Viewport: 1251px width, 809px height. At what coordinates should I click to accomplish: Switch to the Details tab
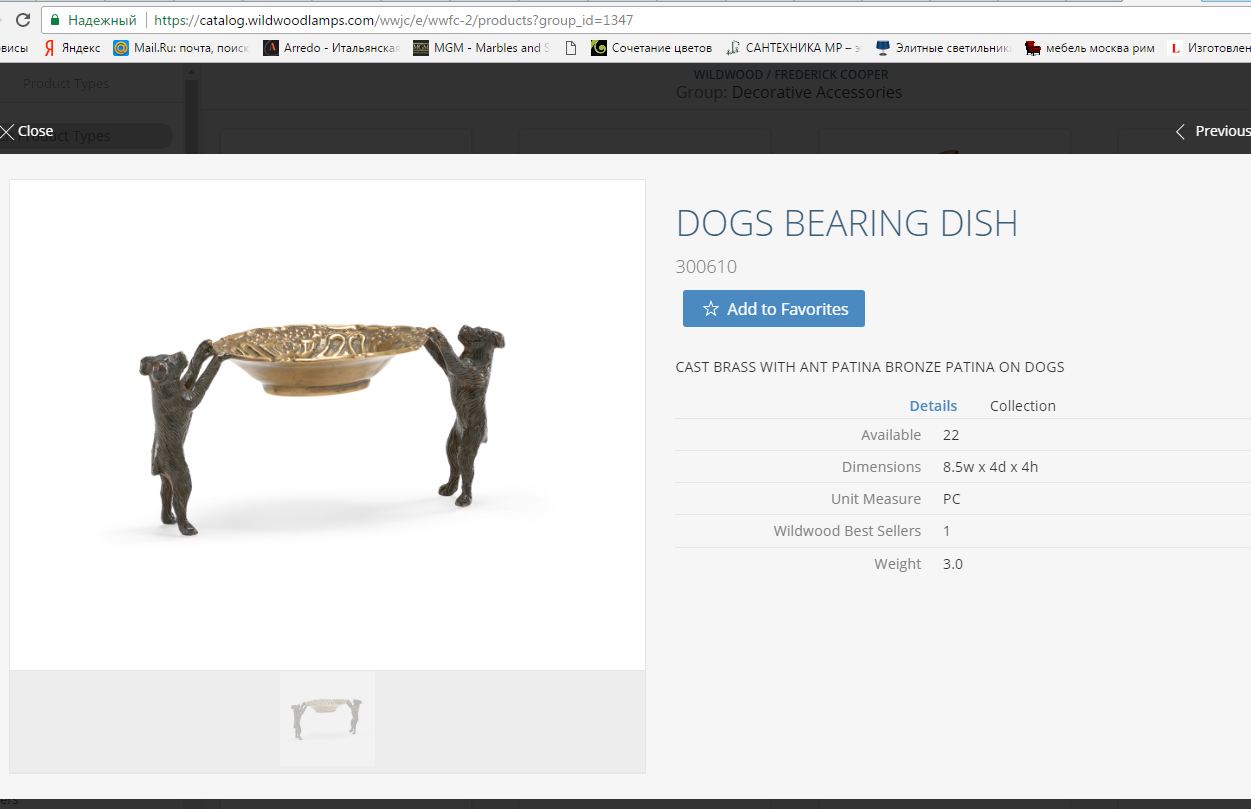click(933, 406)
